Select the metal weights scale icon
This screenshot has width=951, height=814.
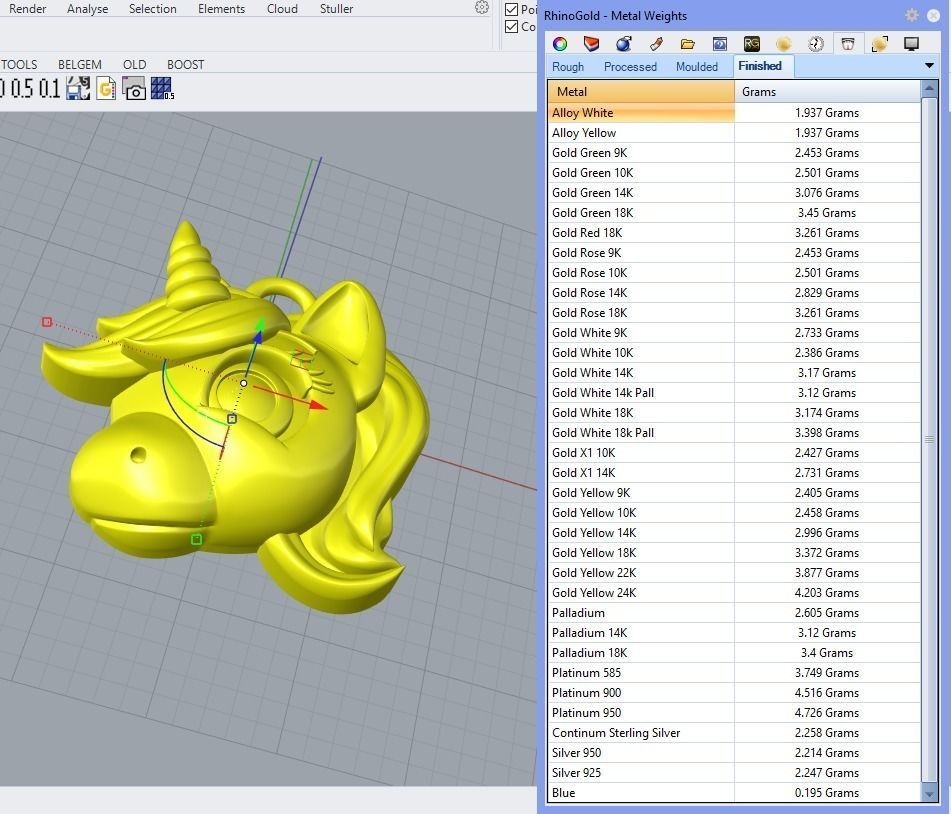[x=848, y=44]
